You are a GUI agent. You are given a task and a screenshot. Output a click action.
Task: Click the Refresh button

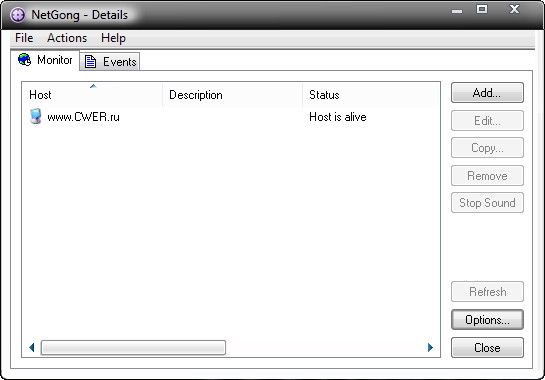487,291
